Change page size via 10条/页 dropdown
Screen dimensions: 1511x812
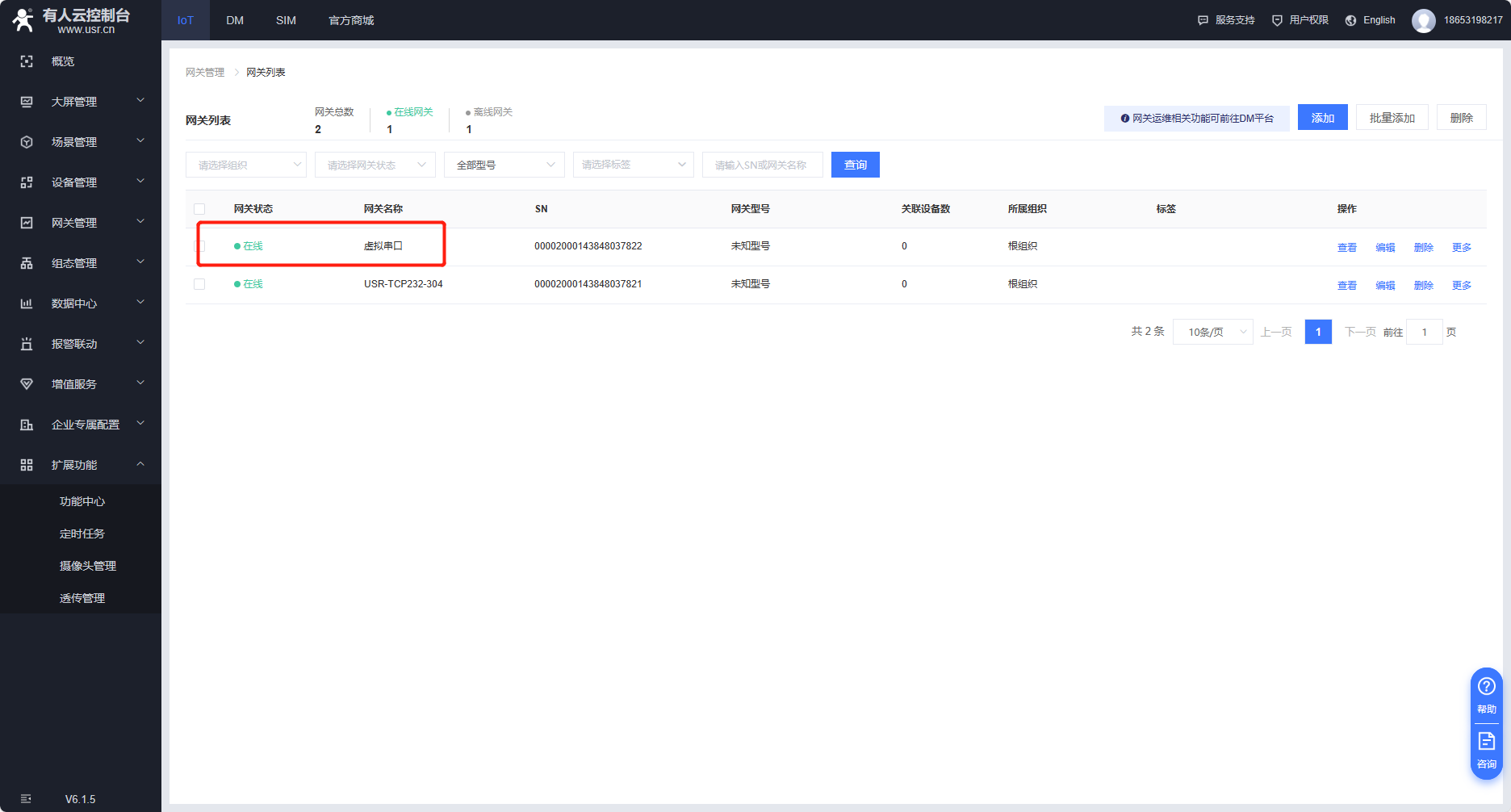click(x=1212, y=332)
